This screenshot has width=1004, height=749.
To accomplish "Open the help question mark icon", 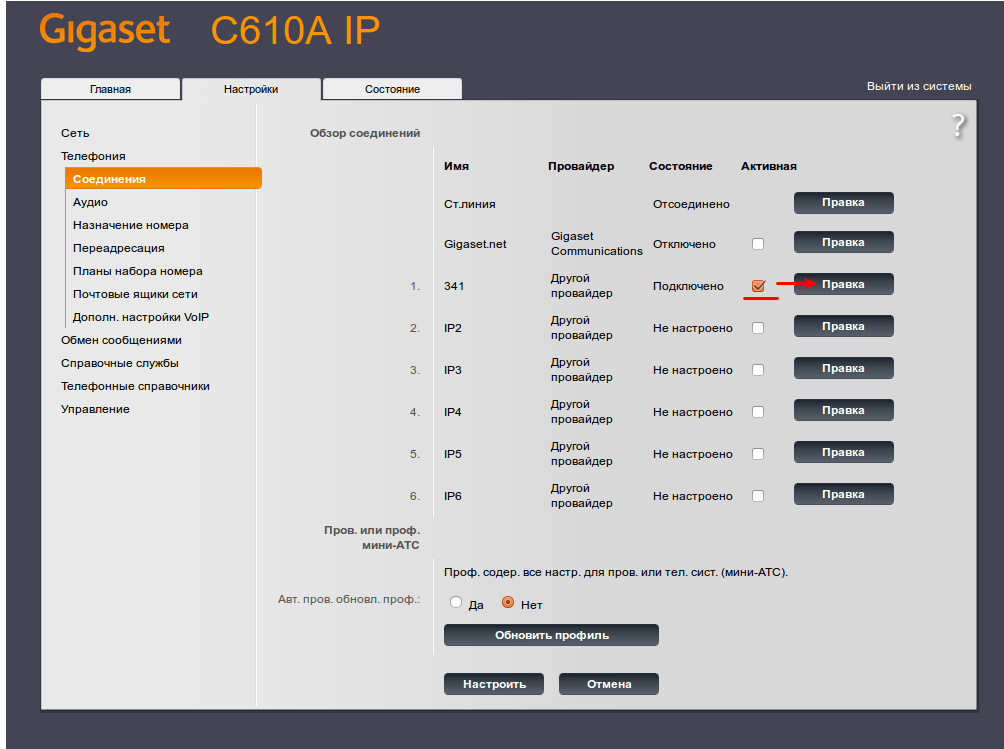I will point(958,126).
